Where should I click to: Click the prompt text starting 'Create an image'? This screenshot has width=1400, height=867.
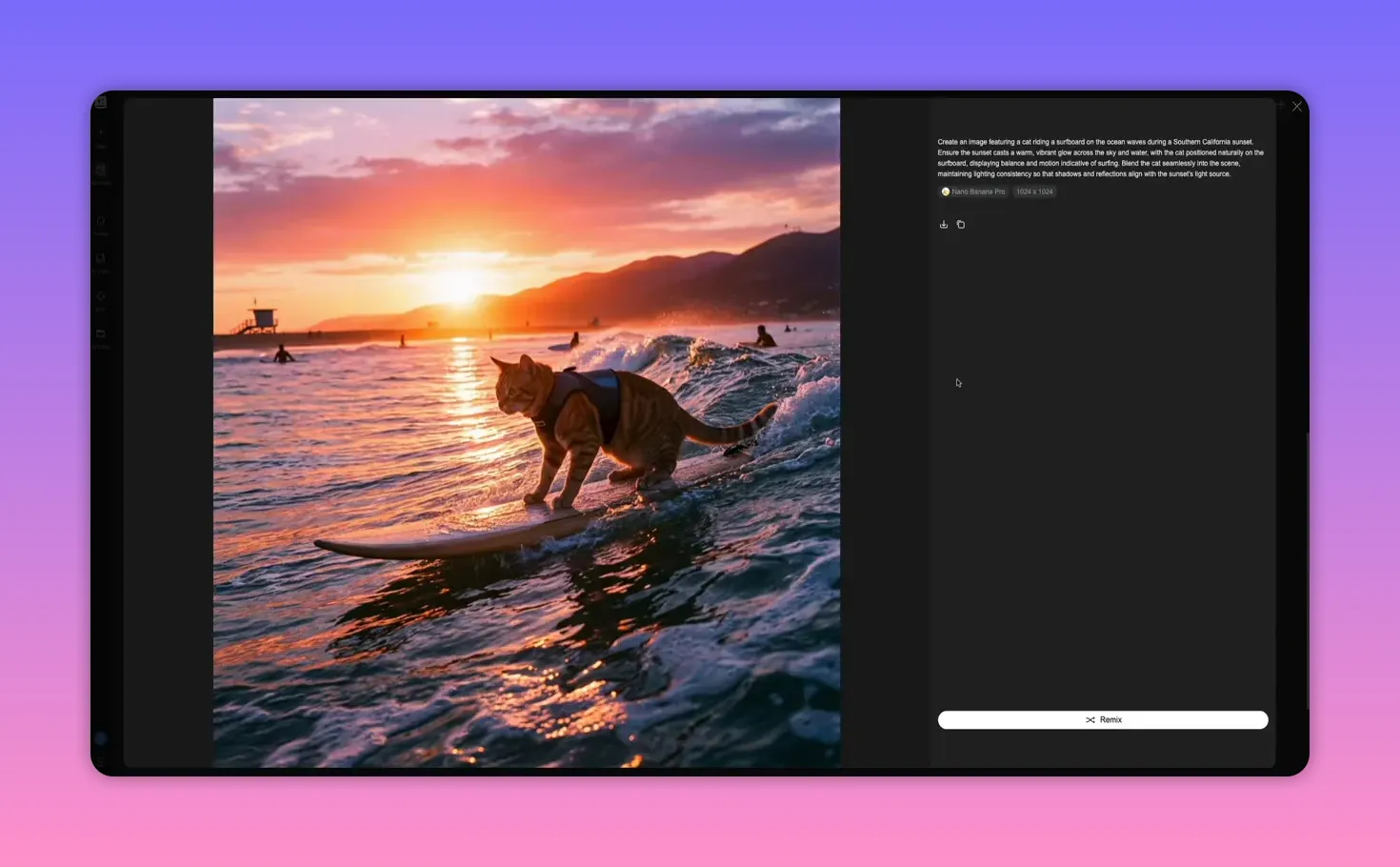tap(1101, 158)
